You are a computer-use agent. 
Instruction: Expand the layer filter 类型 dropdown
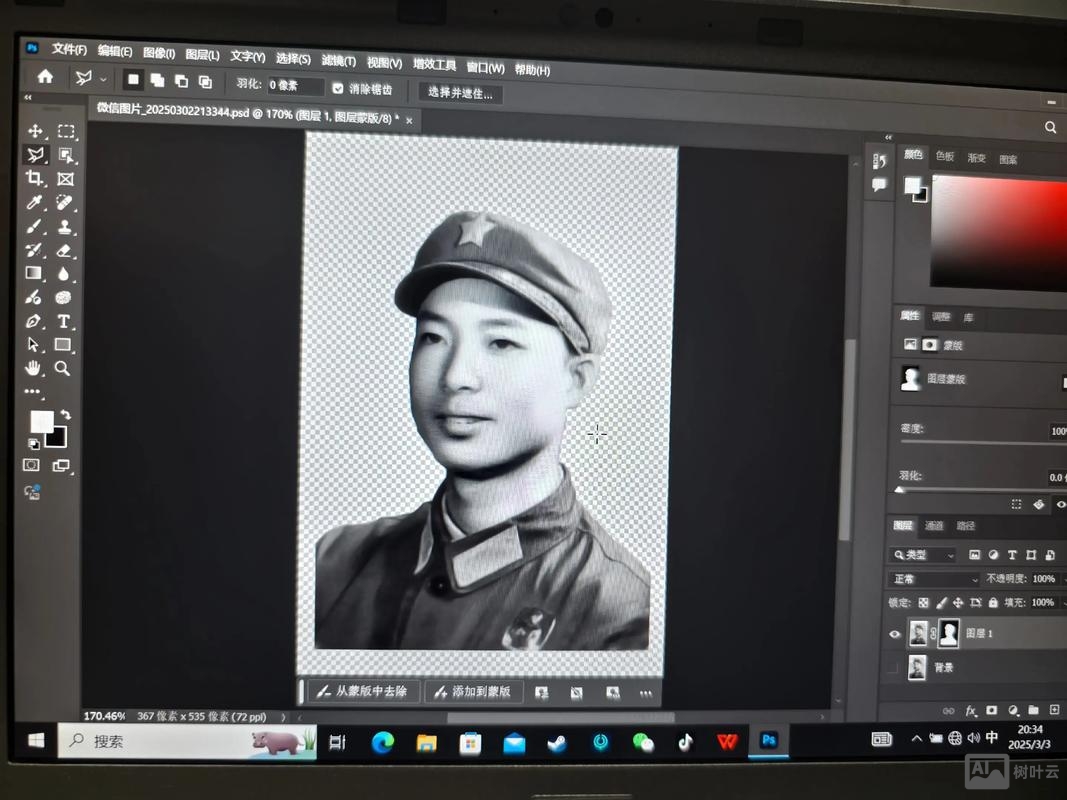pyautogui.click(x=949, y=556)
